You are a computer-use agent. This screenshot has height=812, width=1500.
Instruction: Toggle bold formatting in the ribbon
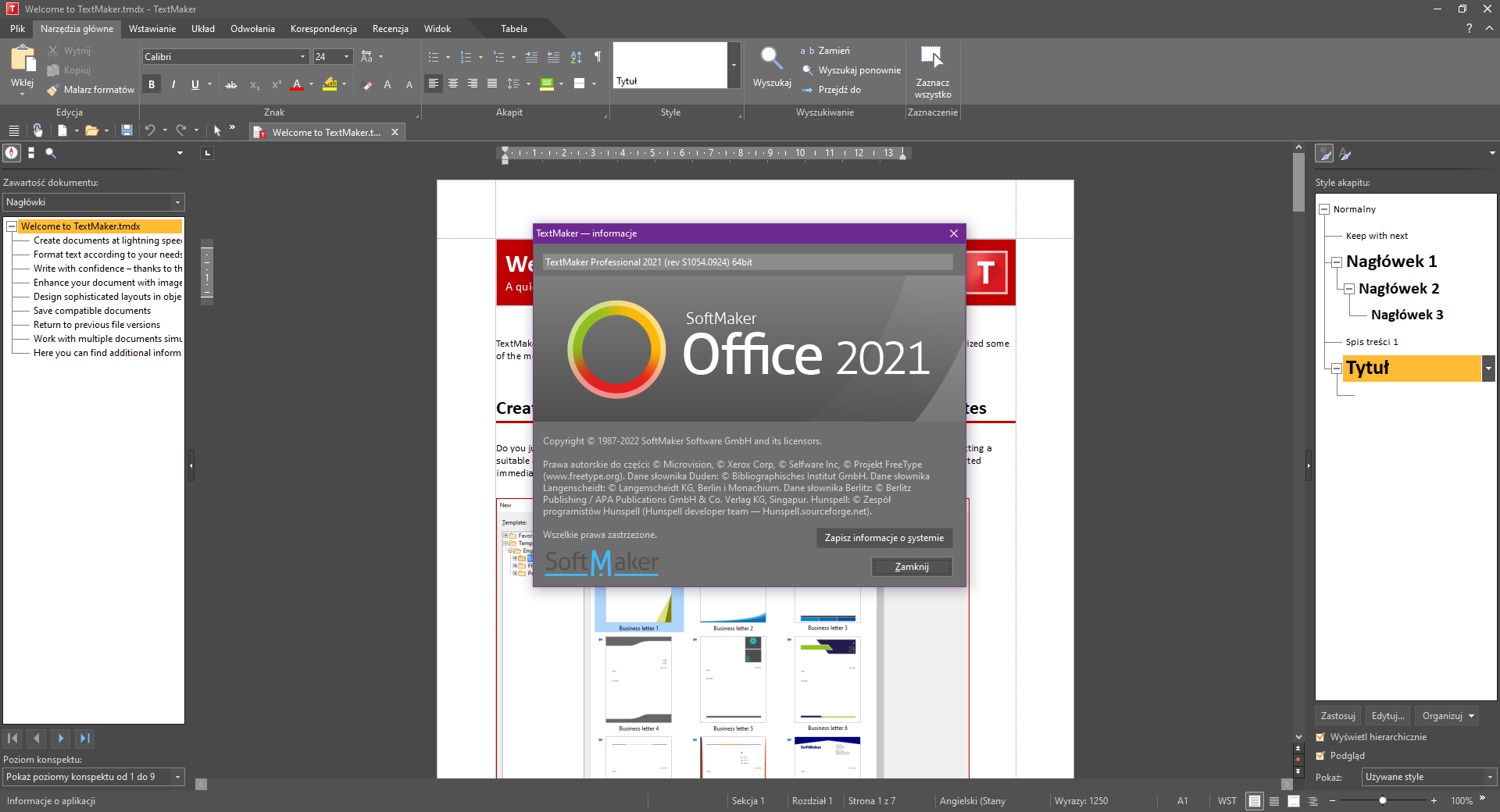click(x=152, y=84)
